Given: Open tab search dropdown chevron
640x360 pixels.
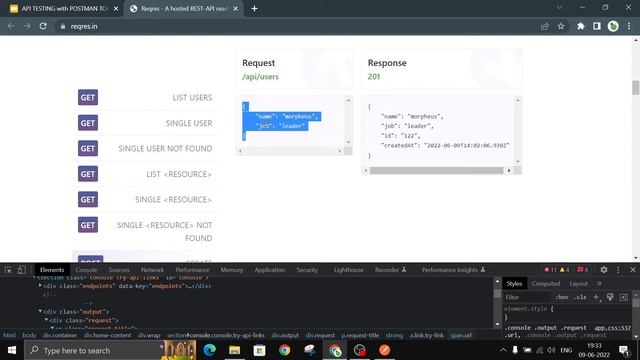Looking at the screenshot, I should pos(560,7).
